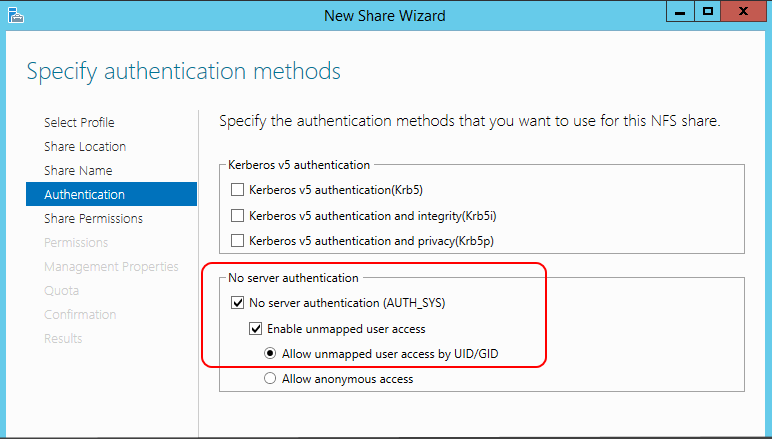Click the Confirmation step in sidebar

[80, 315]
